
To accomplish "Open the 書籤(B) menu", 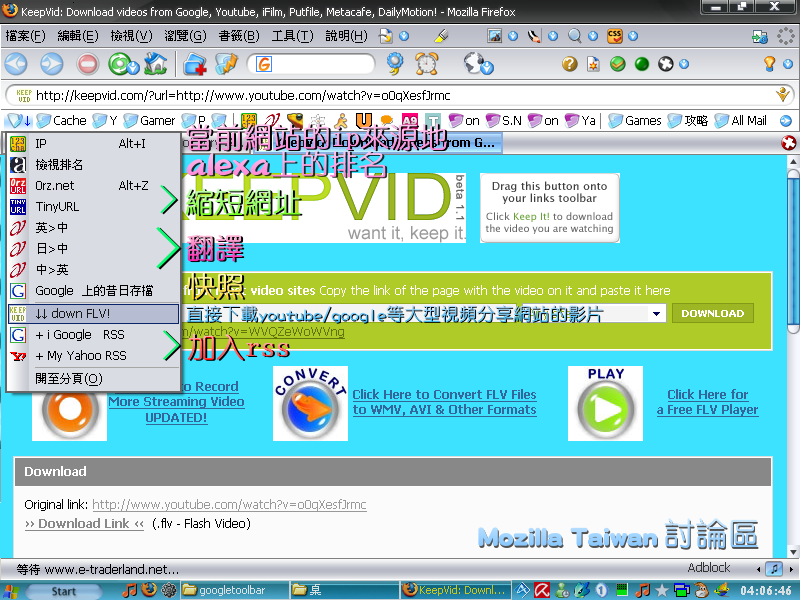I will coord(239,36).
